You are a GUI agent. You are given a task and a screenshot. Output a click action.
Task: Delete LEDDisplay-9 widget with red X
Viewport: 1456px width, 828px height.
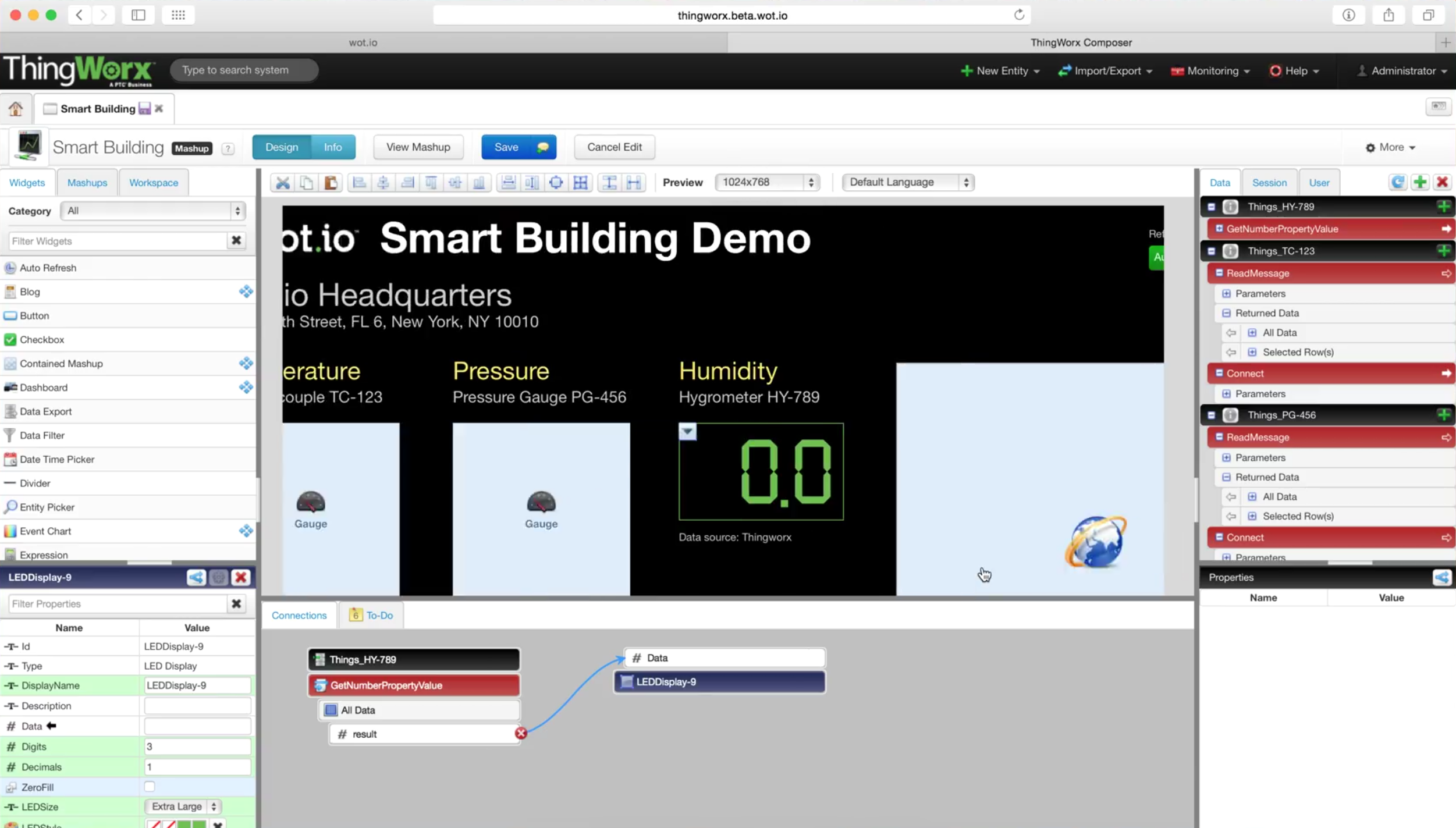pos(240,577)
